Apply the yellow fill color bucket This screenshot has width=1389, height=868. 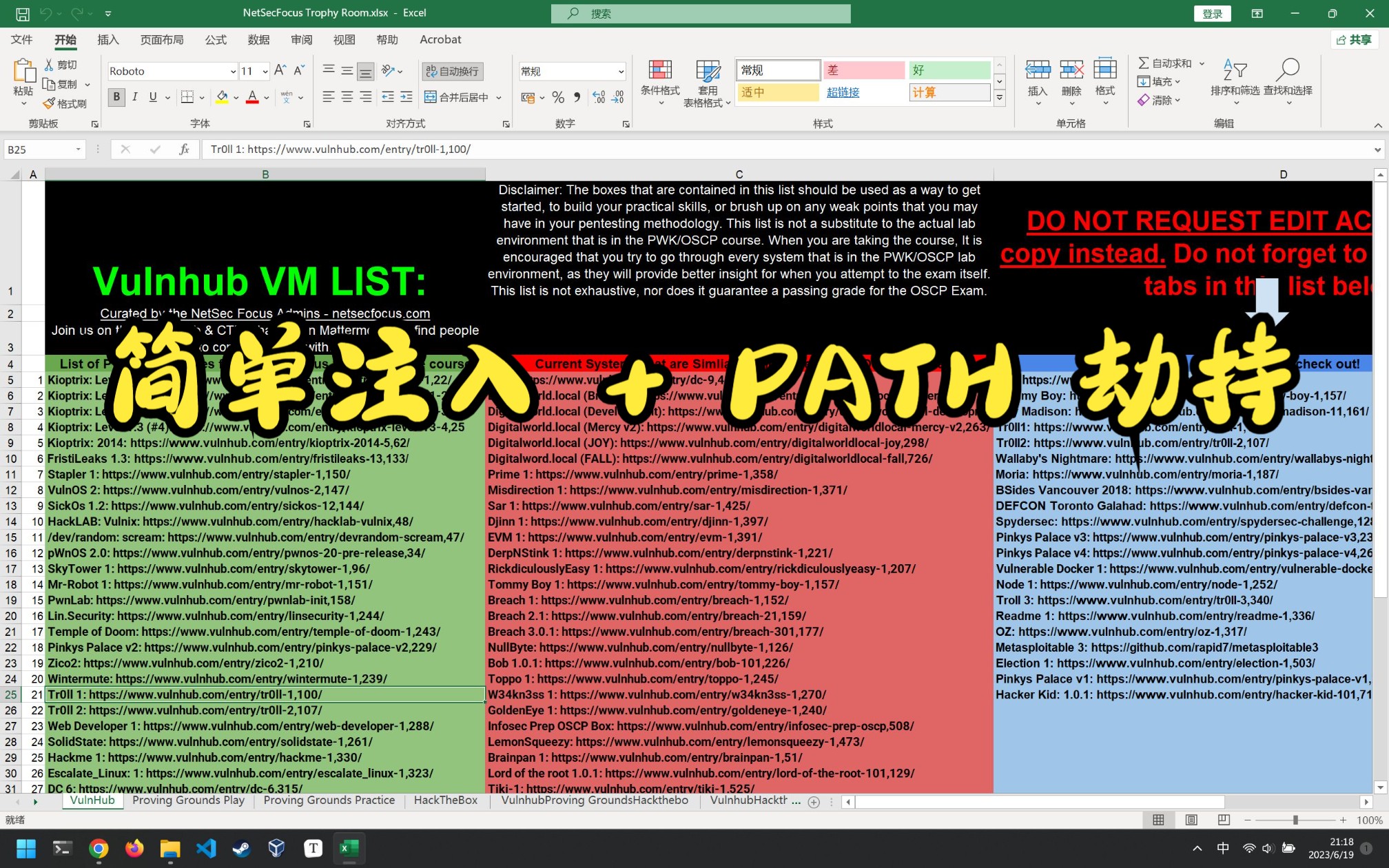point(222,97)
